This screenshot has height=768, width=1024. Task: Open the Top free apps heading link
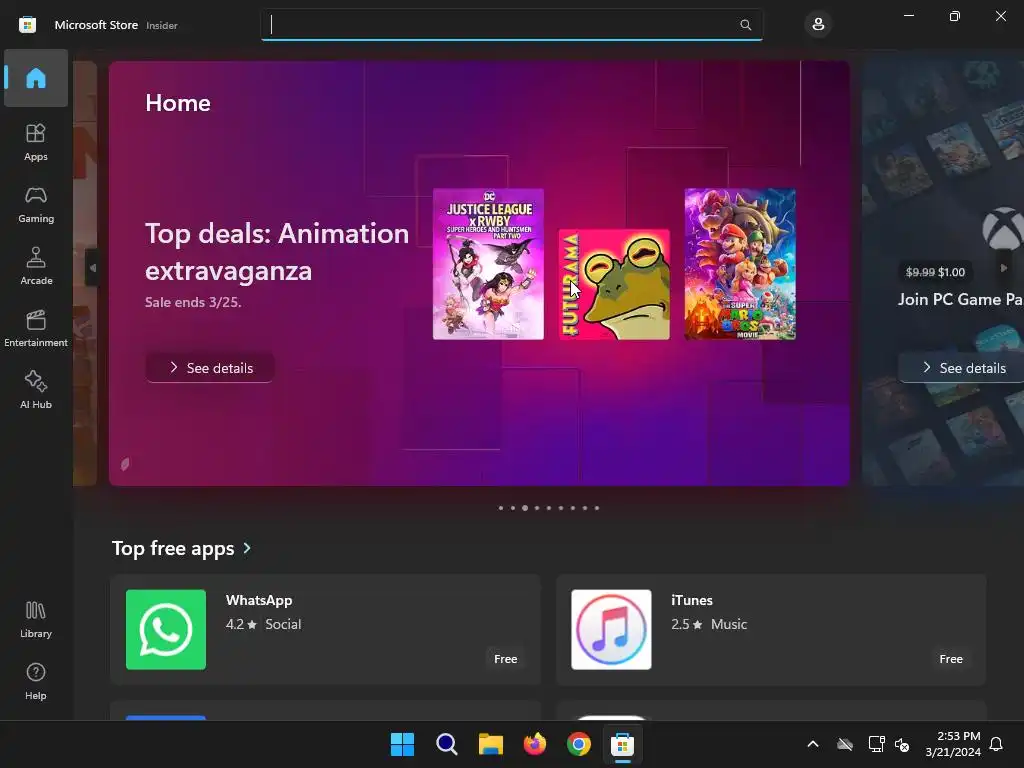pyautogui.click(x=173, y=548)
